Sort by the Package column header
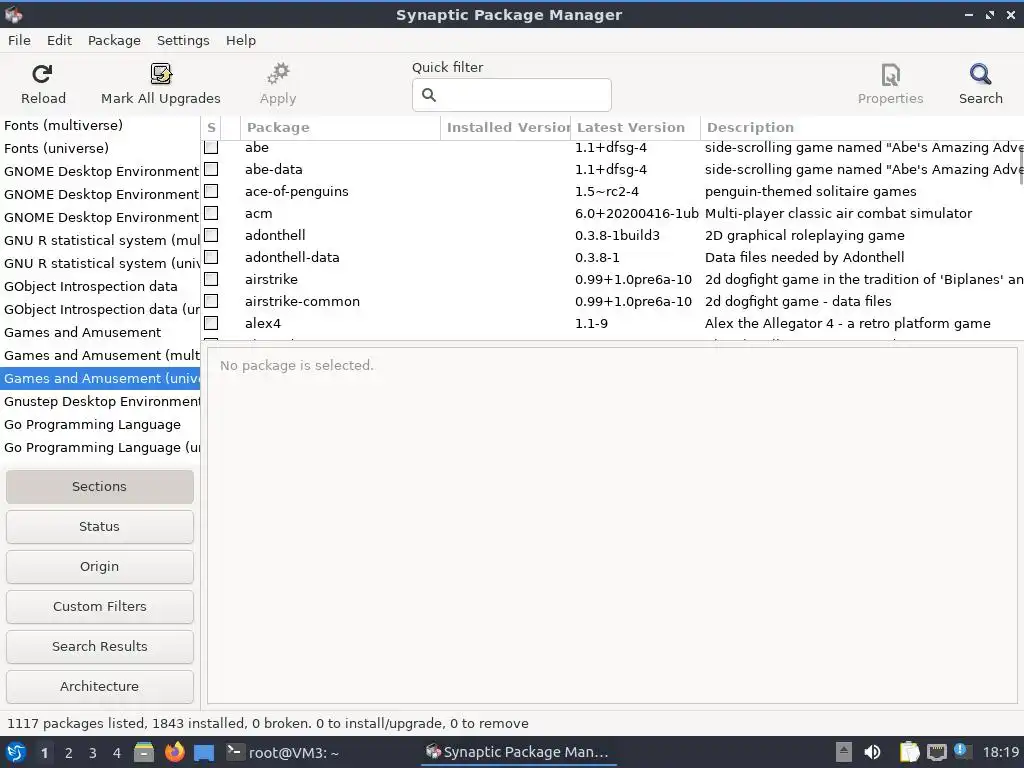This screenshot has height=768, width=1024. click(340, 127)
